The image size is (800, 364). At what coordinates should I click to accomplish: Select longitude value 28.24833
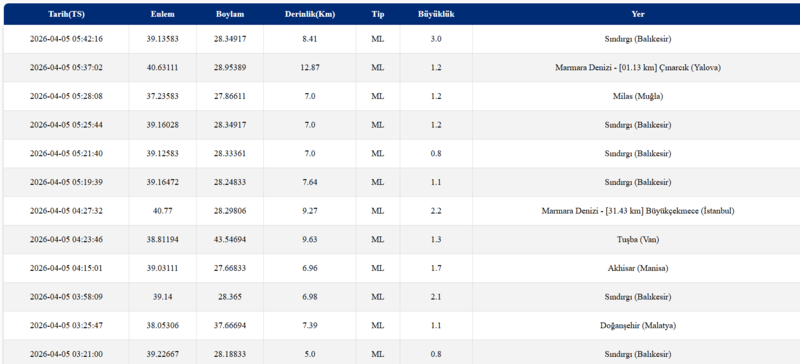(230, 182)
